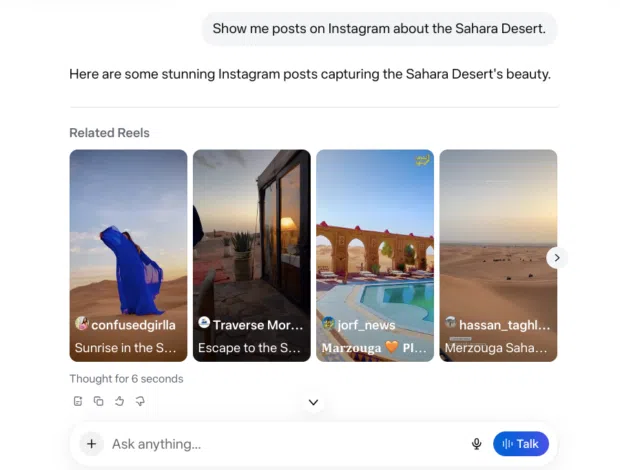
Task: Click the thumbs up feedback icon
Action: (119, 401)
